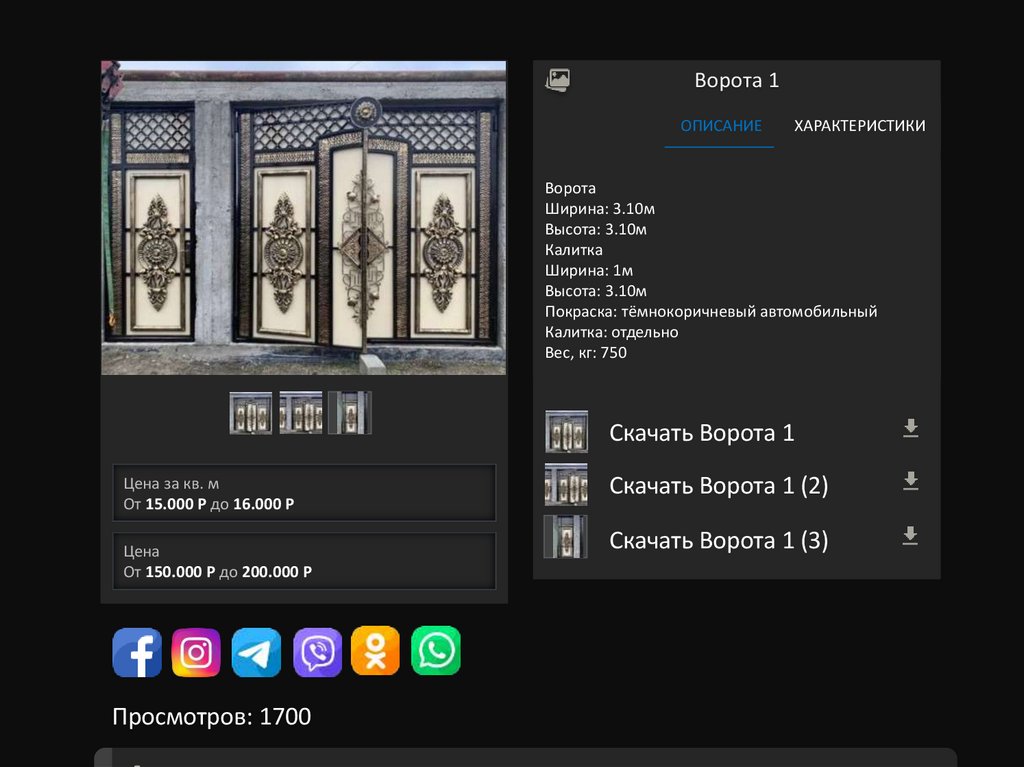Click the Скачать Ворота 1 (3) link
The height and width of the screenshot is (767, 1024).
pyautogui.click(x=718, y=541)
